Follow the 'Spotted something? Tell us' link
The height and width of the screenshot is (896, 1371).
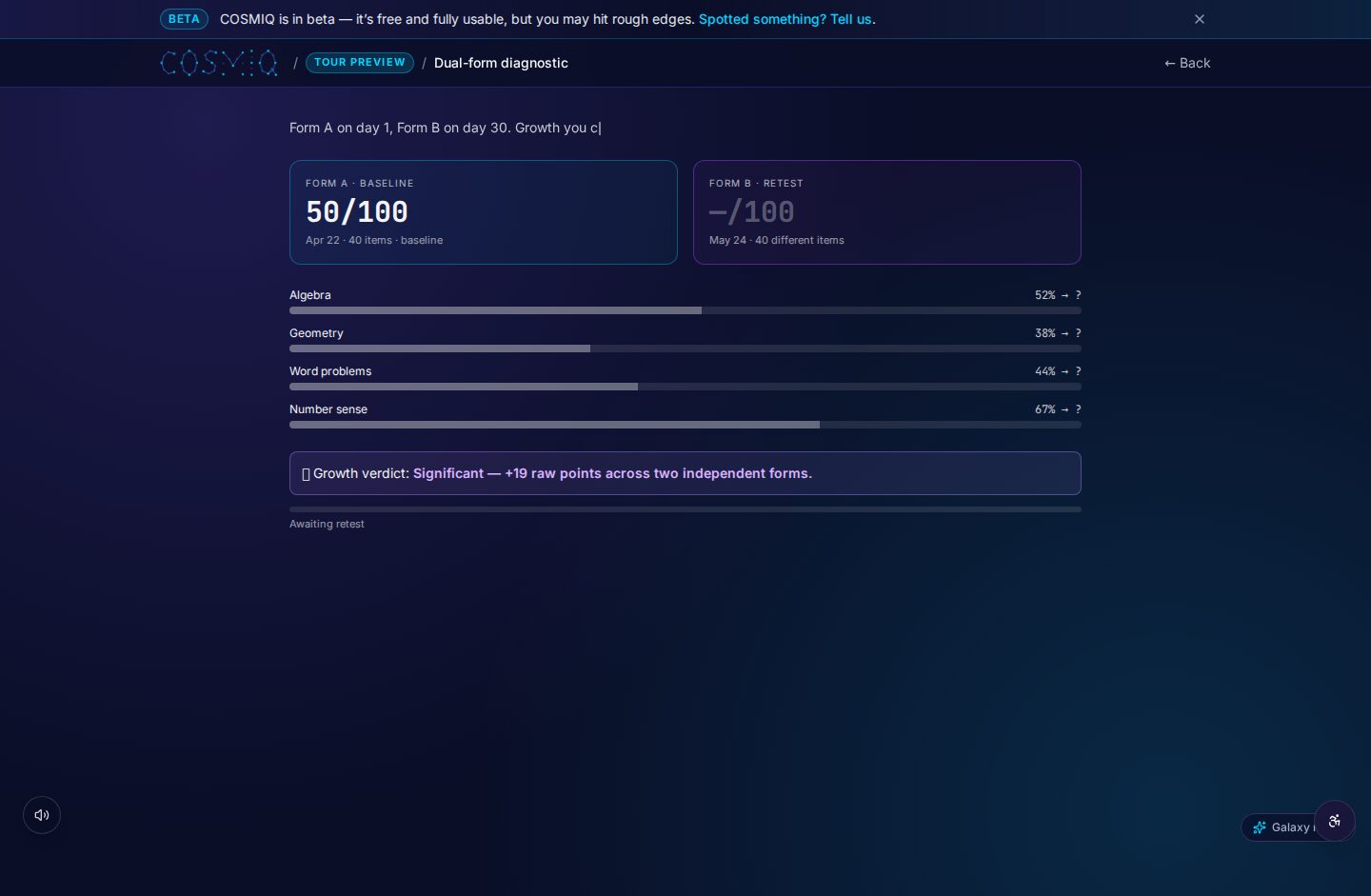785,19
